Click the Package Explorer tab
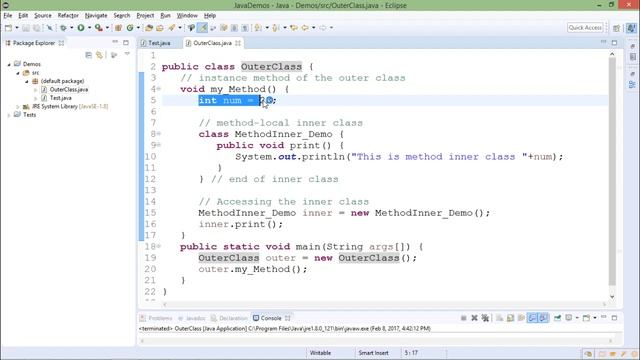 point(33,43)
